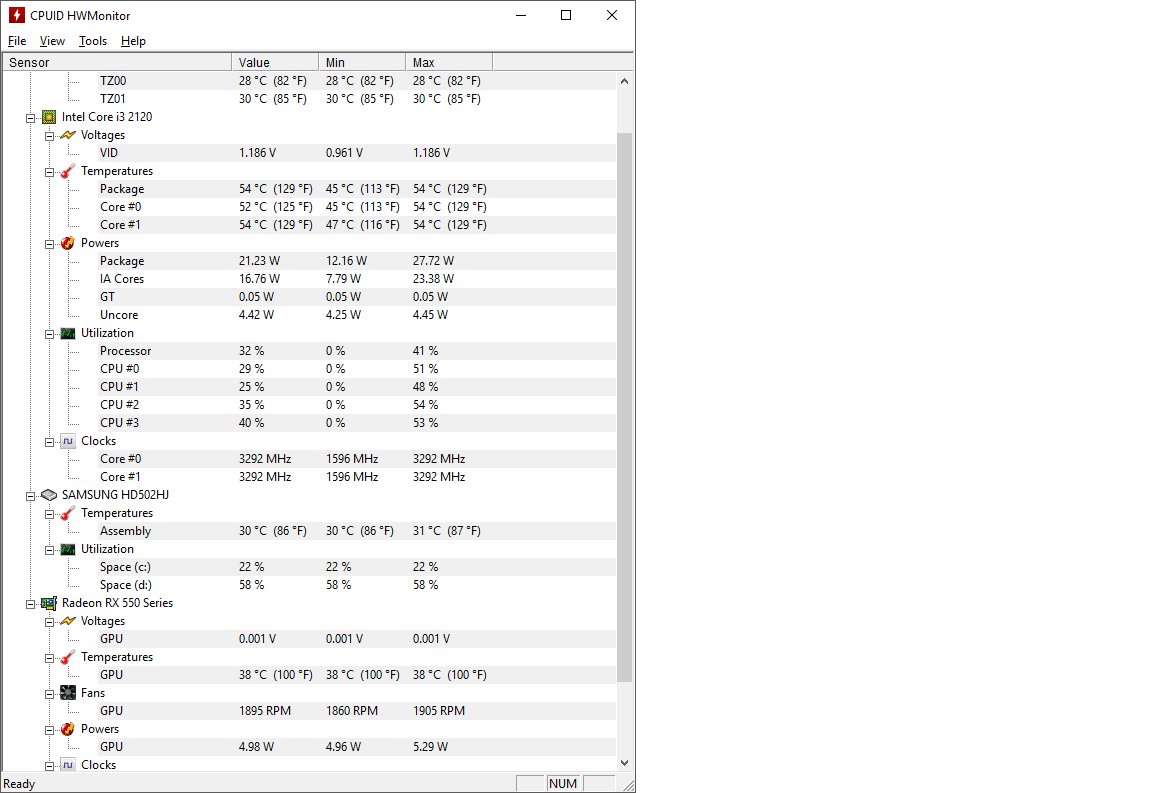Click the Min column header
Viewport: 1152px width, 793px height.
pos(362,62)
